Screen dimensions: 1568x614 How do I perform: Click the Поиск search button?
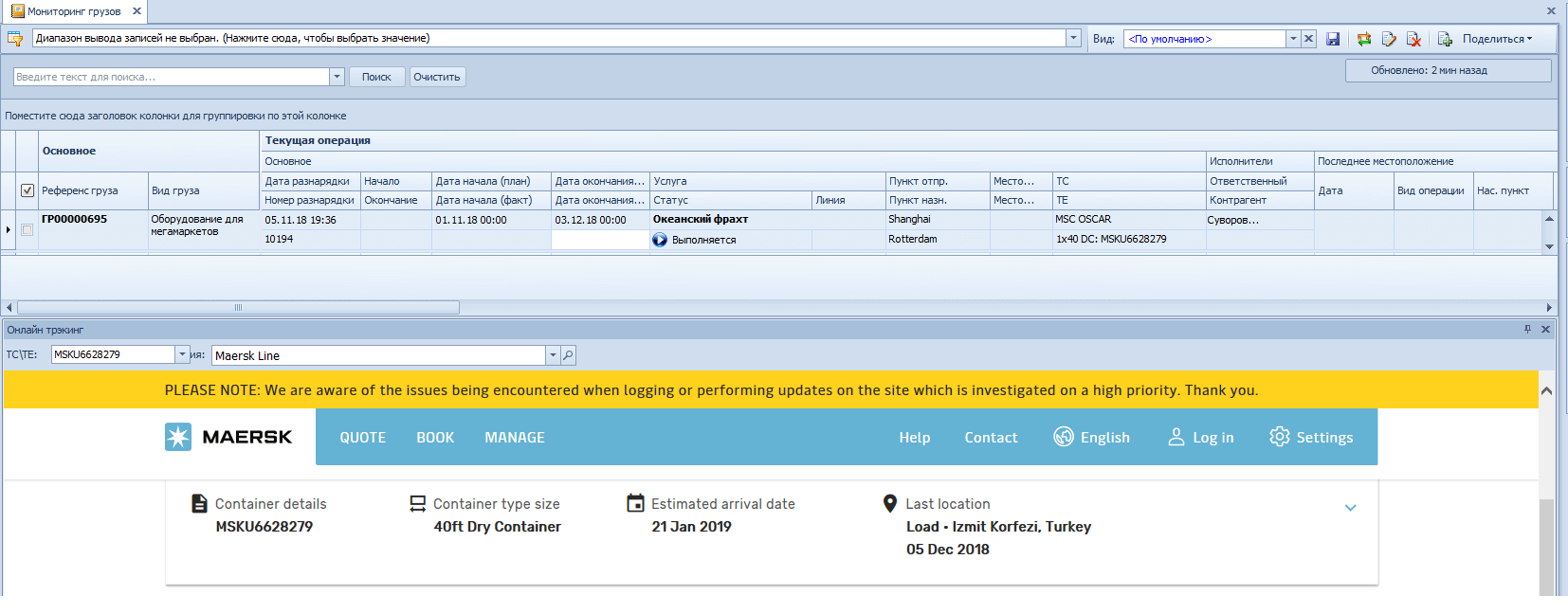tap(376, 77)
